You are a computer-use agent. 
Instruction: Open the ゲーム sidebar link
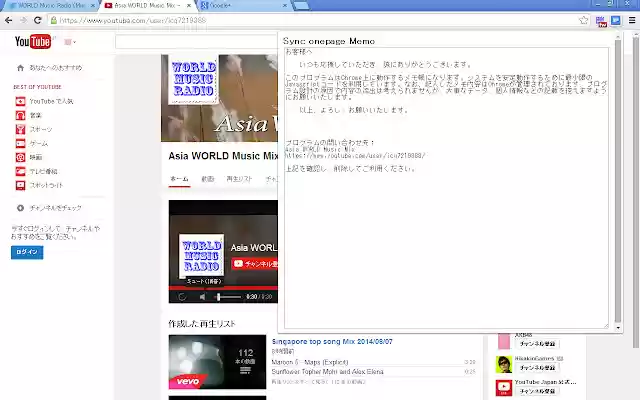(39, 143)
